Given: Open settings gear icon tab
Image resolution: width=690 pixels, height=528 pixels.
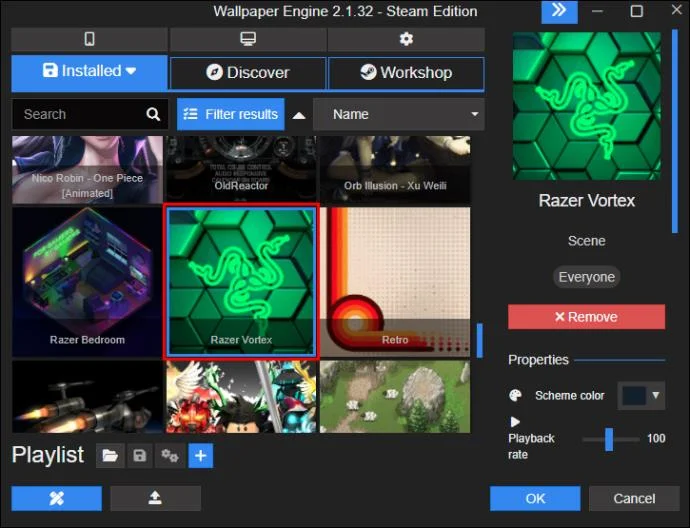Looking at the screenshot, I should pos(406,39).
